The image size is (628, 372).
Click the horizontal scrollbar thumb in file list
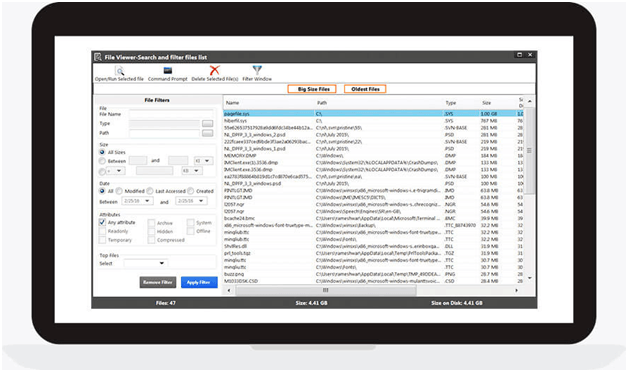326,290
